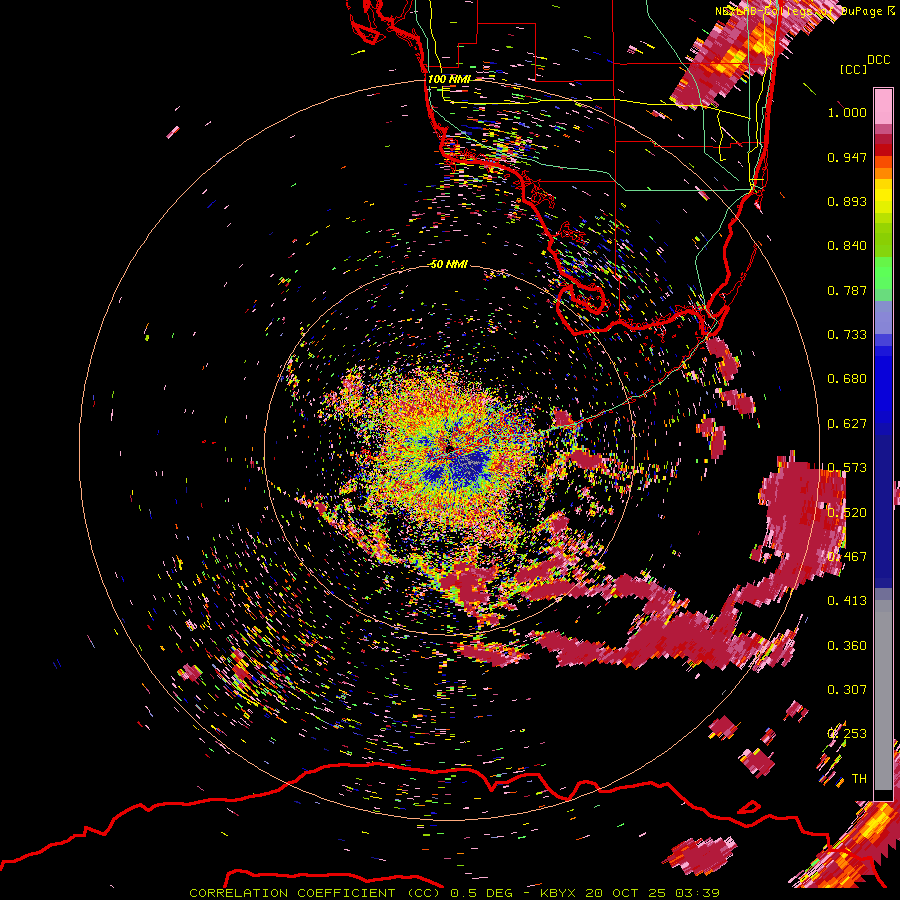Pick the gray segment of the color bar
900x900 pixels.
point(883,695)
